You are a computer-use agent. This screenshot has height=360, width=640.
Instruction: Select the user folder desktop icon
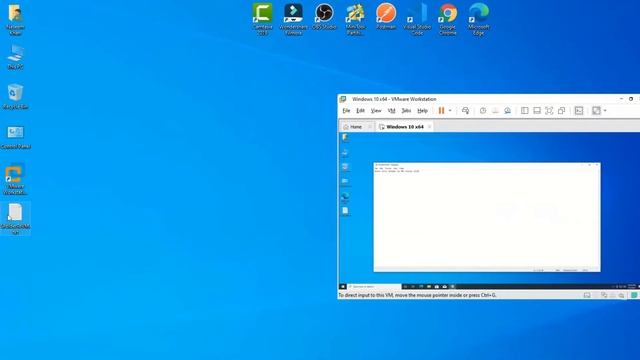(16, 19)
